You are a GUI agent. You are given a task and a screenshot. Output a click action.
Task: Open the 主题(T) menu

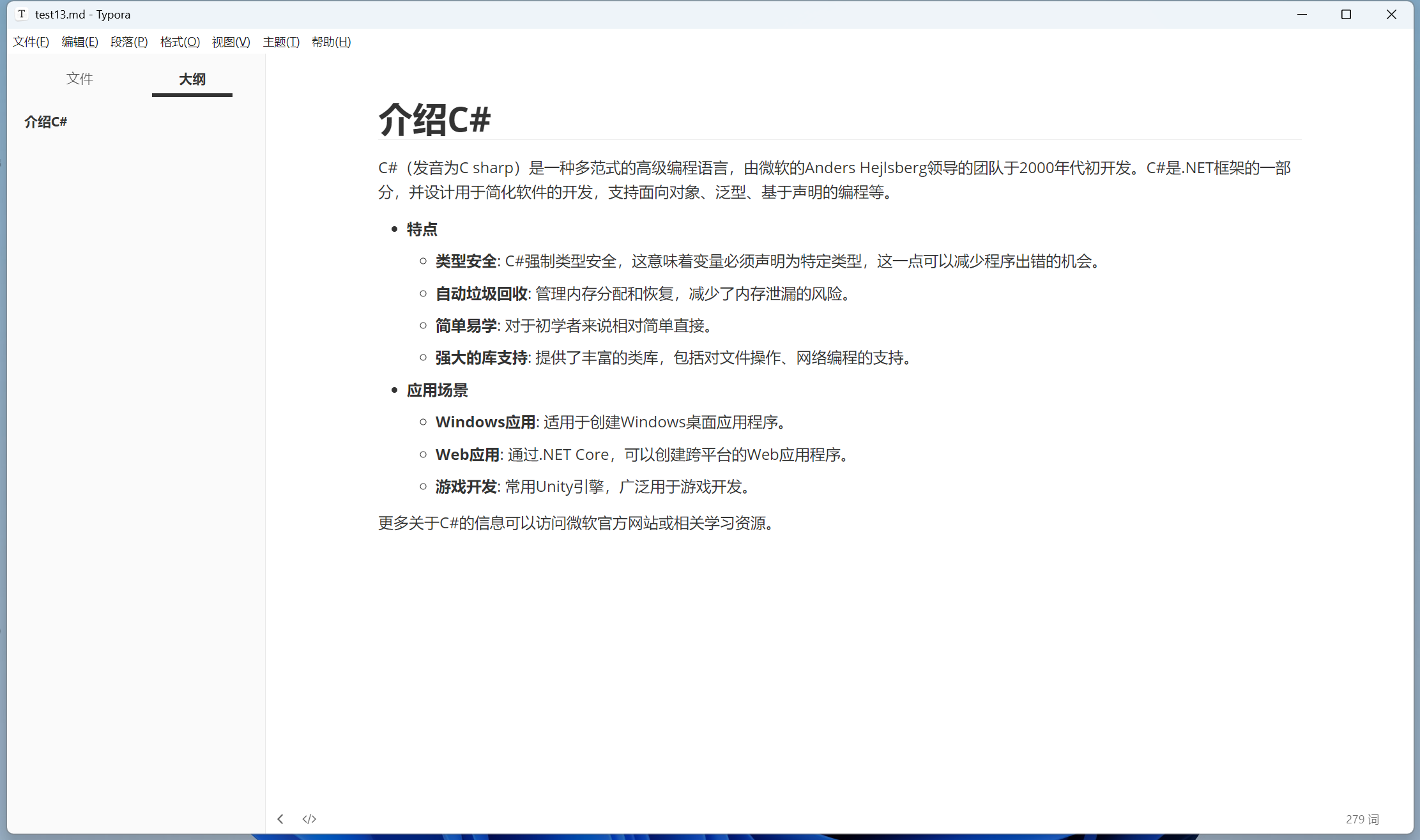[x=281, y=42]
